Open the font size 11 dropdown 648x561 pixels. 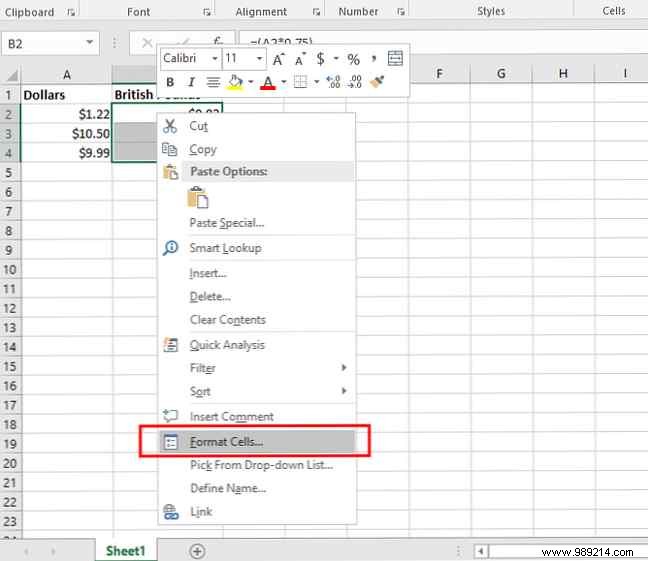259,58
